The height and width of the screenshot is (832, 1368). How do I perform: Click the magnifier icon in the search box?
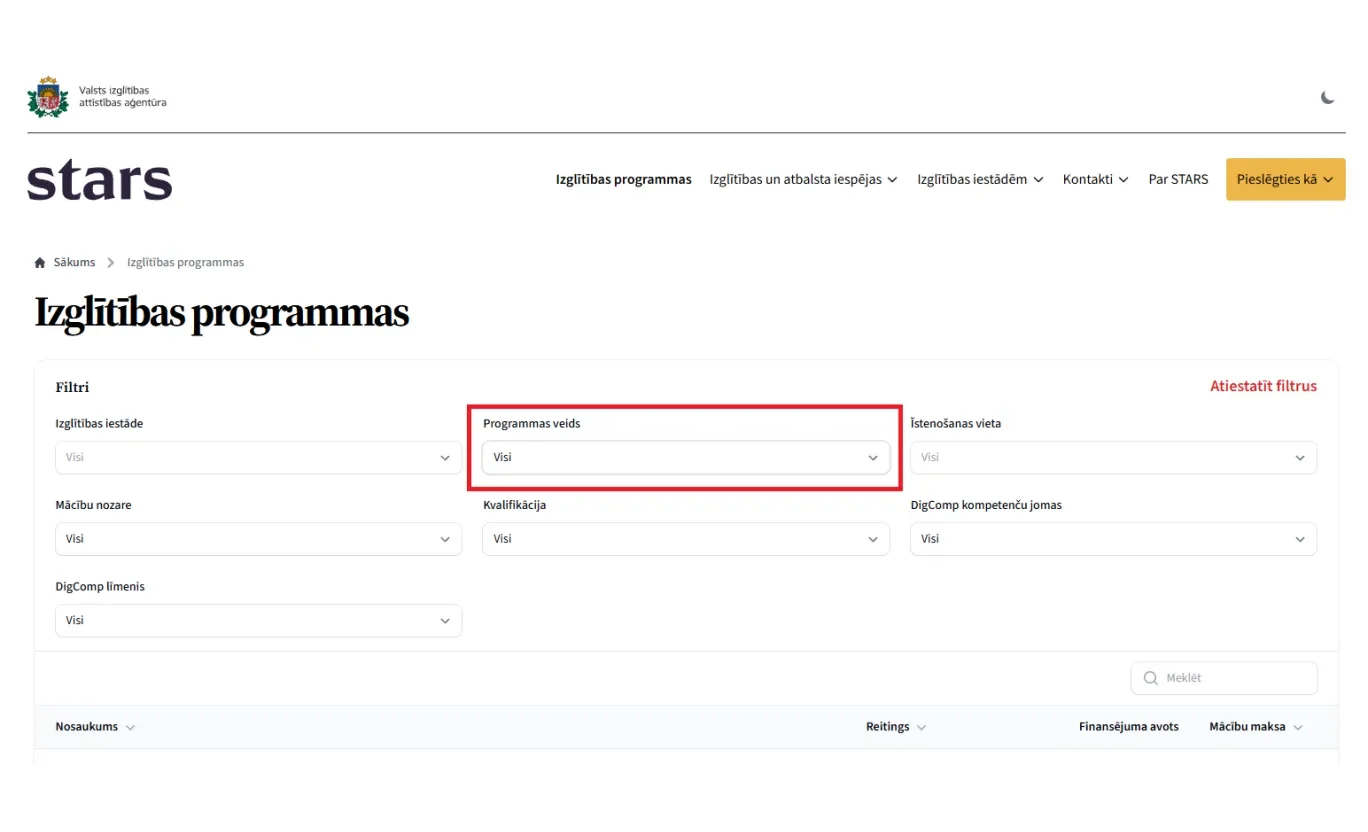1149,677
